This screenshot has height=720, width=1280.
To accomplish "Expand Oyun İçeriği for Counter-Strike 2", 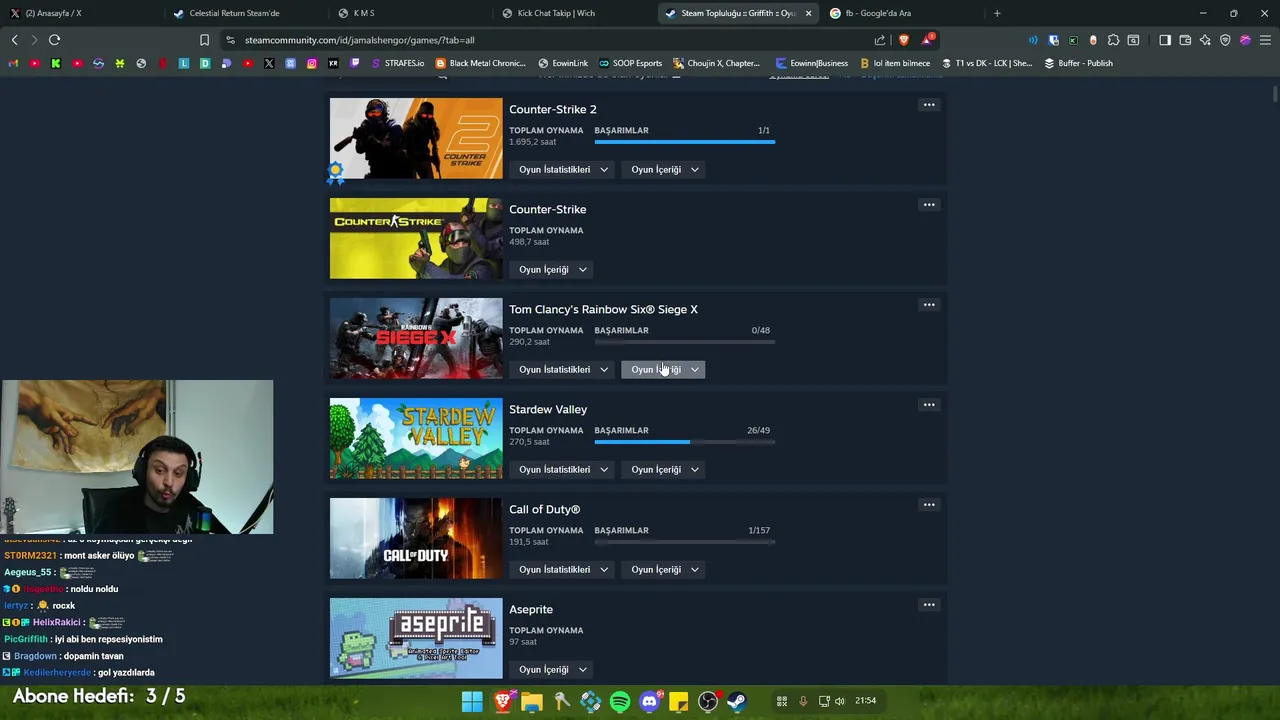I will (x=664, y=170).
